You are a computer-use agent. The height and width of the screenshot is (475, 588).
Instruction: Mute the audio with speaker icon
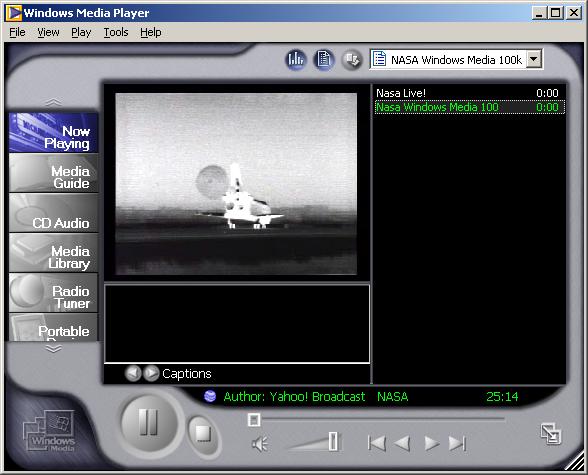tap(260, 444)
